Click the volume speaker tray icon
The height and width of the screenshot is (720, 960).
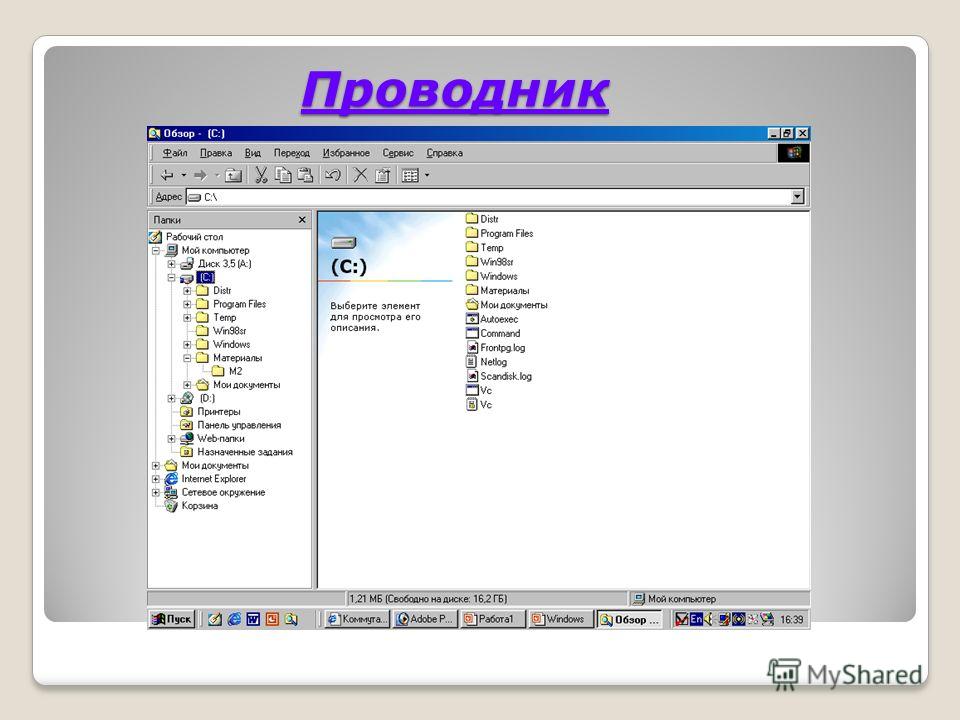[709, 620]
